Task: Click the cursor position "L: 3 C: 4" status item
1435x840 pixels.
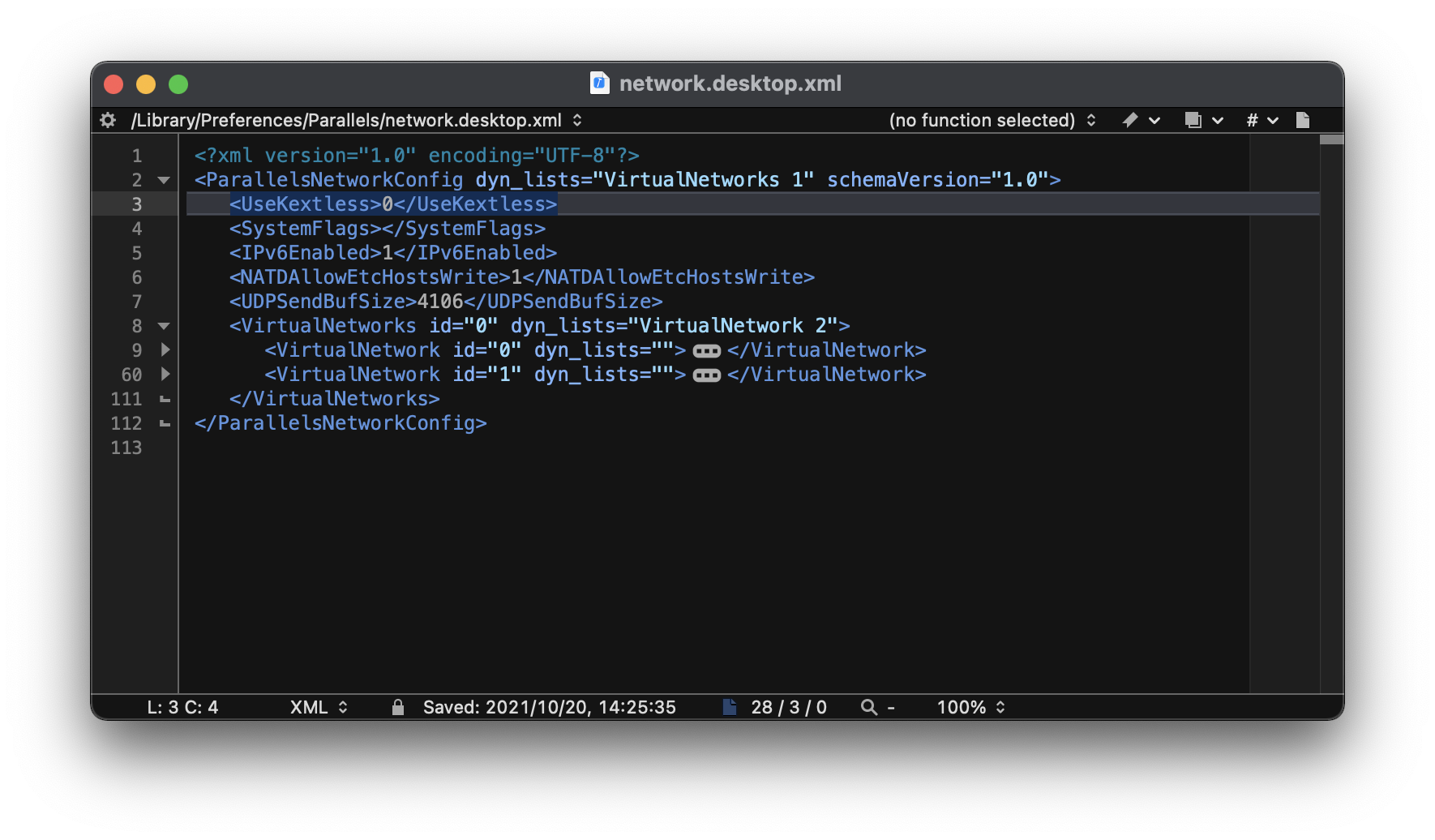Action: [x=182, y=707]
